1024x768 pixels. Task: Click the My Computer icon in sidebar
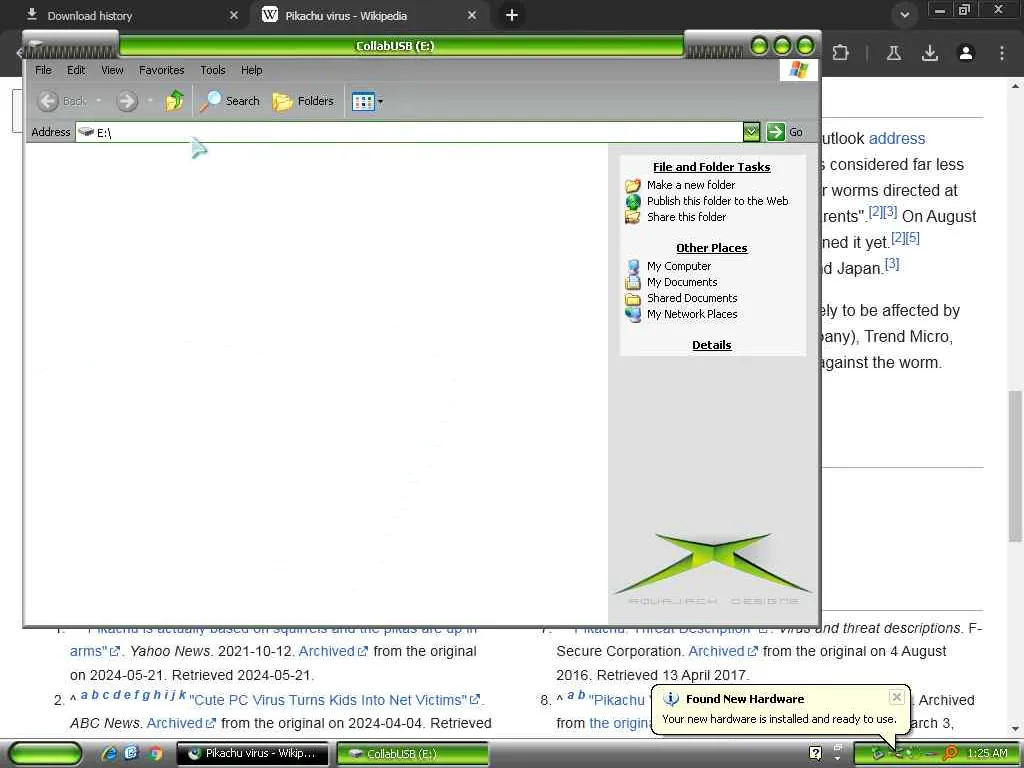pyautogui.click(x=633, y=266)
